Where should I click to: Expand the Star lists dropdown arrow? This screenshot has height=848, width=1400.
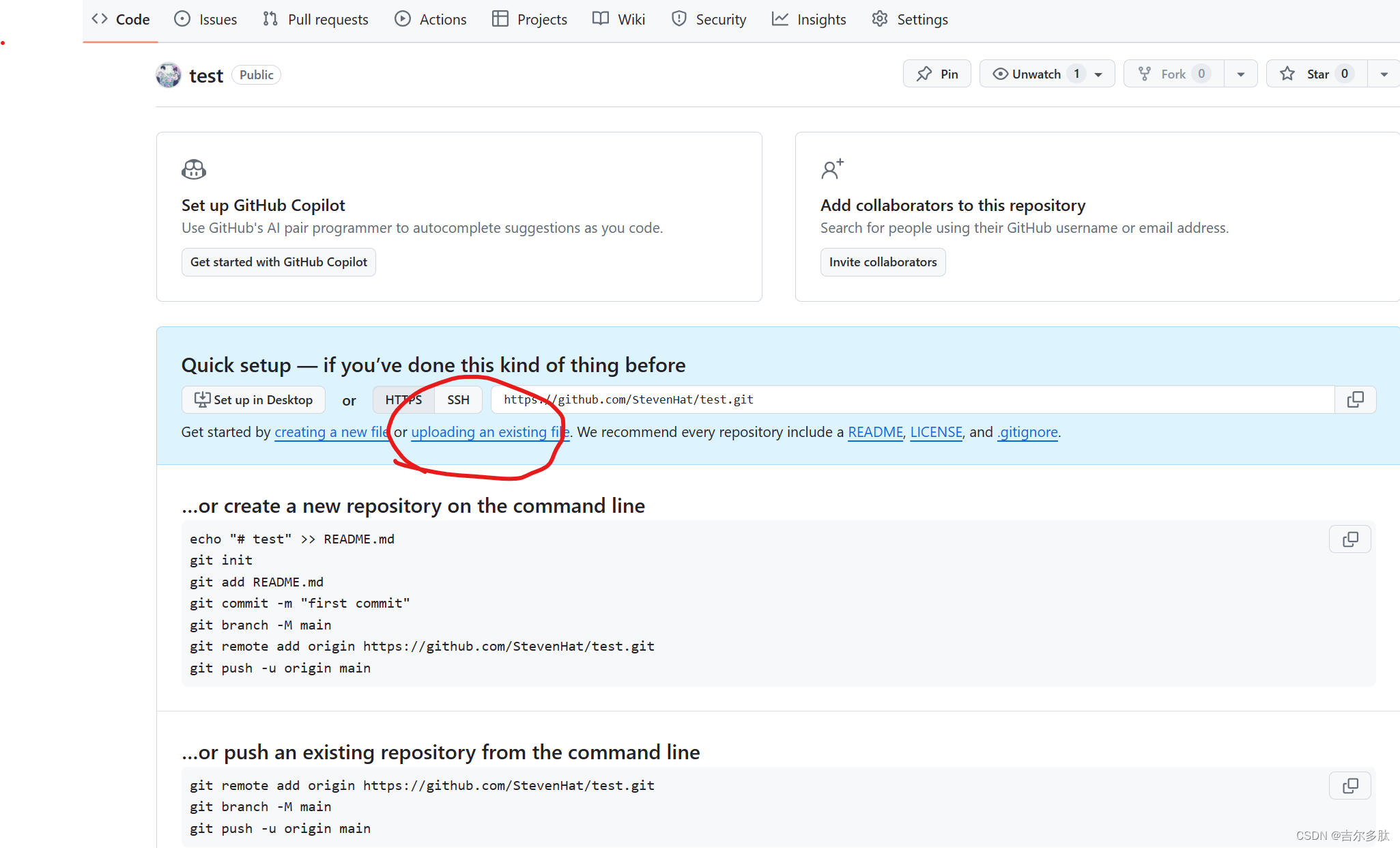[x=1384, y=74]
